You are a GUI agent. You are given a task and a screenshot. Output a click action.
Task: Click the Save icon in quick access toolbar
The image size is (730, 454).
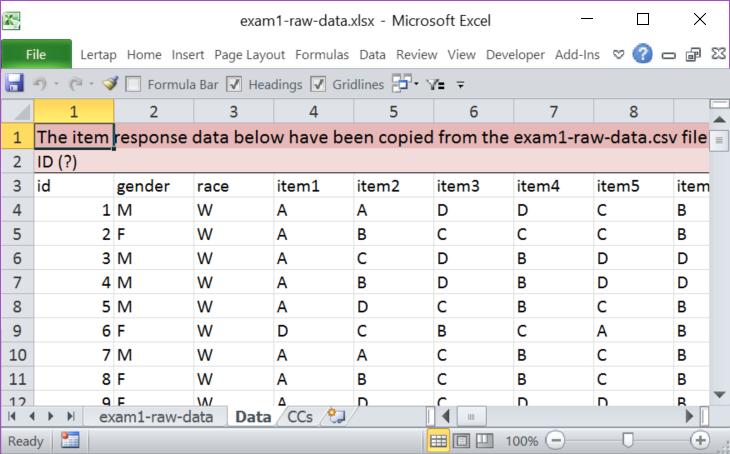(x=15, y=84)
